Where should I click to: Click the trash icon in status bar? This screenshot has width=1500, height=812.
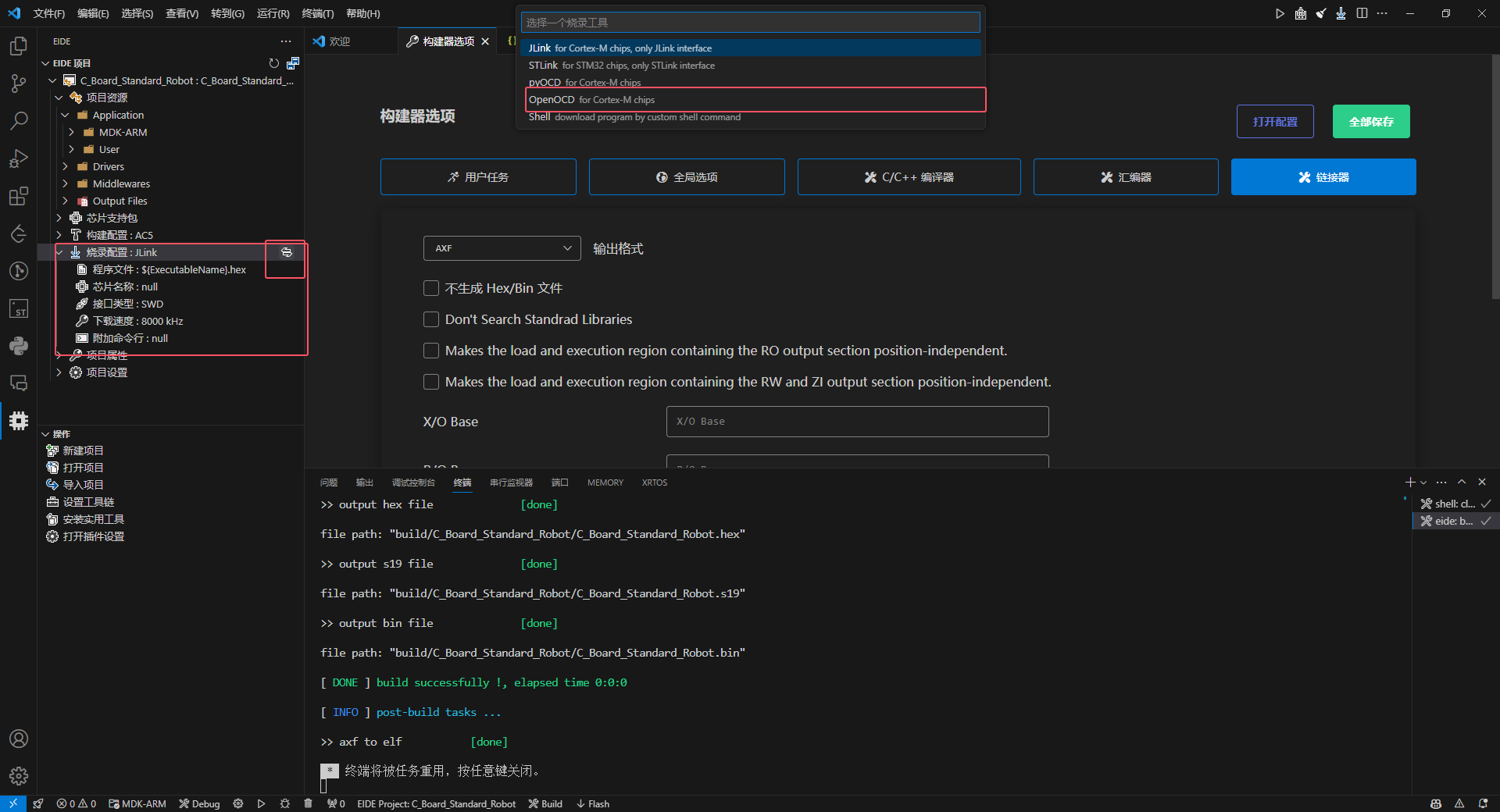click(308, 803)
